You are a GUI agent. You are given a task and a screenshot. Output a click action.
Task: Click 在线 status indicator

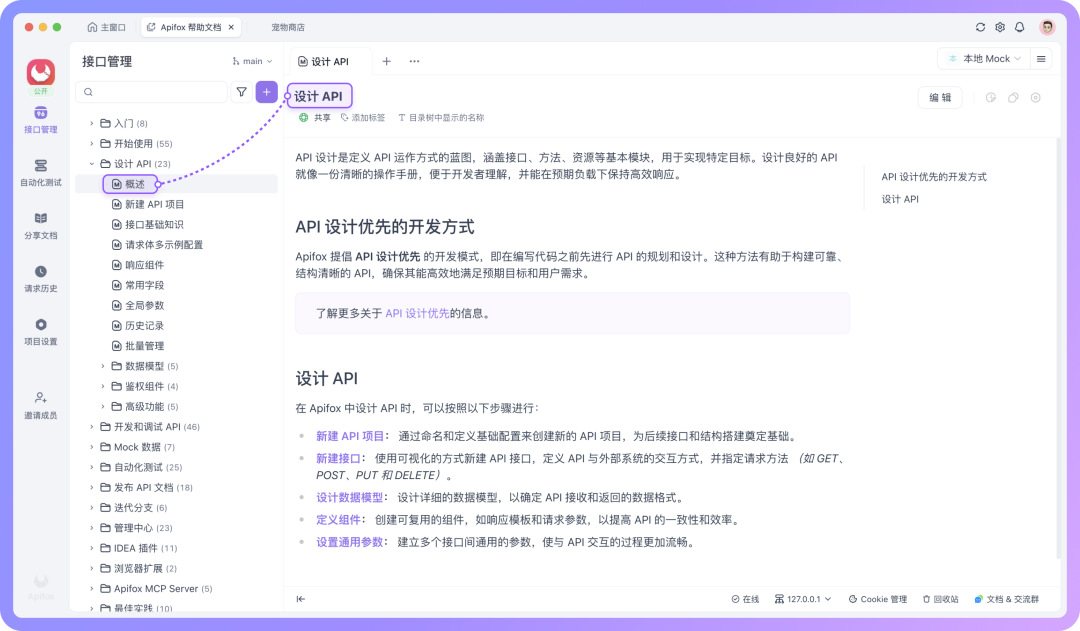[745, 599]
